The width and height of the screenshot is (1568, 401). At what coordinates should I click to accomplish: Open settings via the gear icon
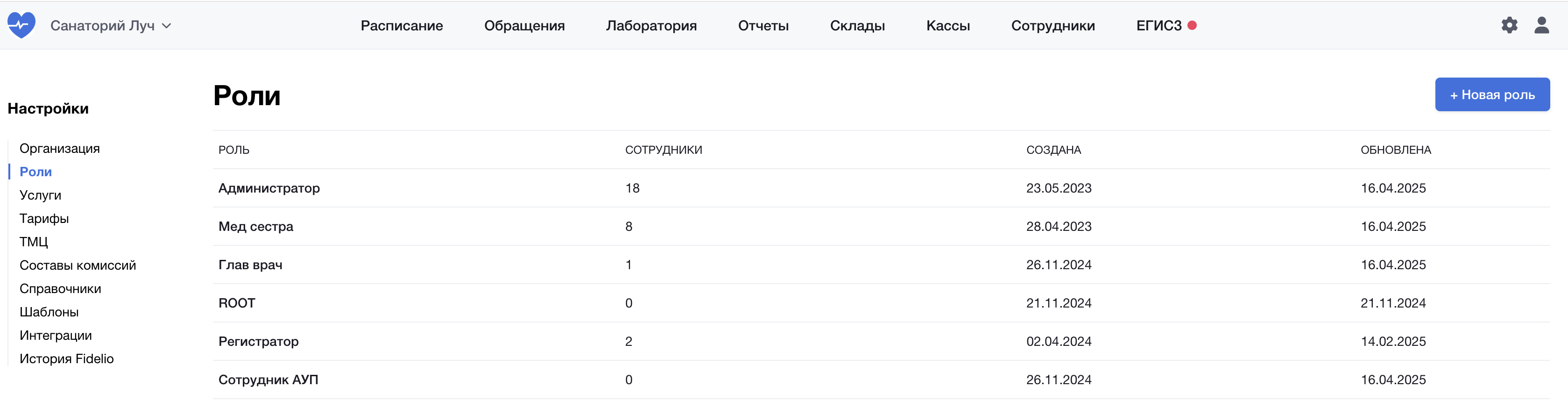(x=1509, y=25)
